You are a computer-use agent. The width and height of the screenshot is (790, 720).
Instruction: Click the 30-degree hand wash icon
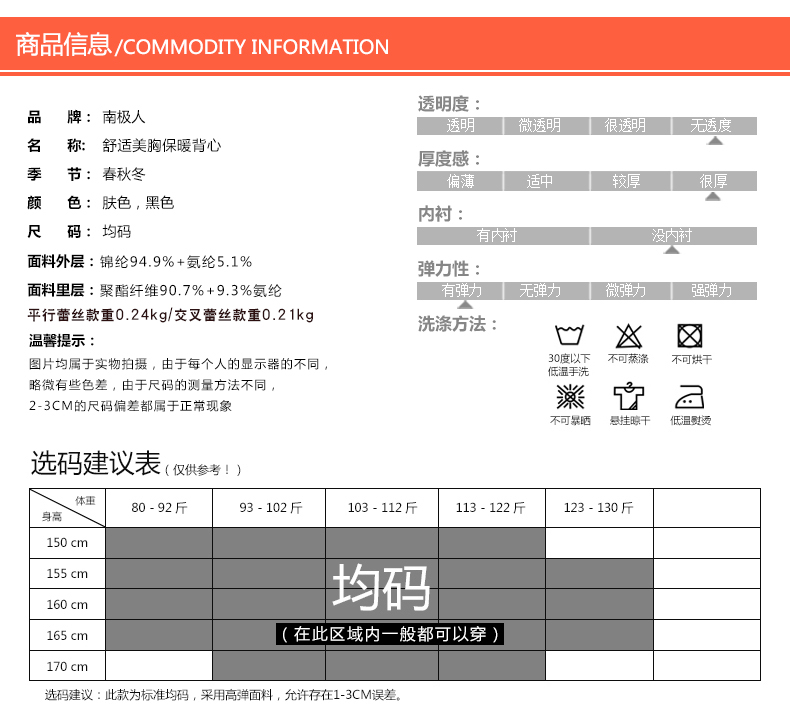[569, 335]
